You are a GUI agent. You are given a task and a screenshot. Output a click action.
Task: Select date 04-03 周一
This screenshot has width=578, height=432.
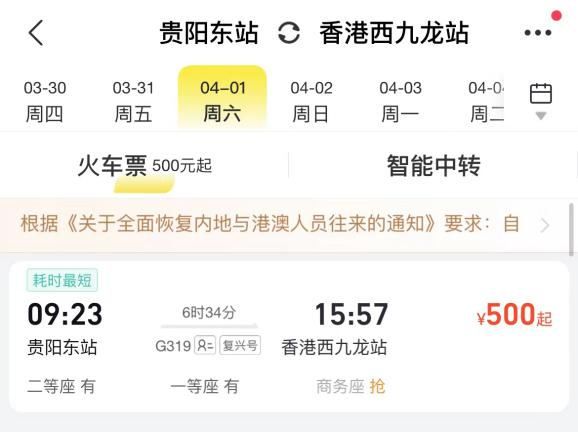(x=400, y=101)
